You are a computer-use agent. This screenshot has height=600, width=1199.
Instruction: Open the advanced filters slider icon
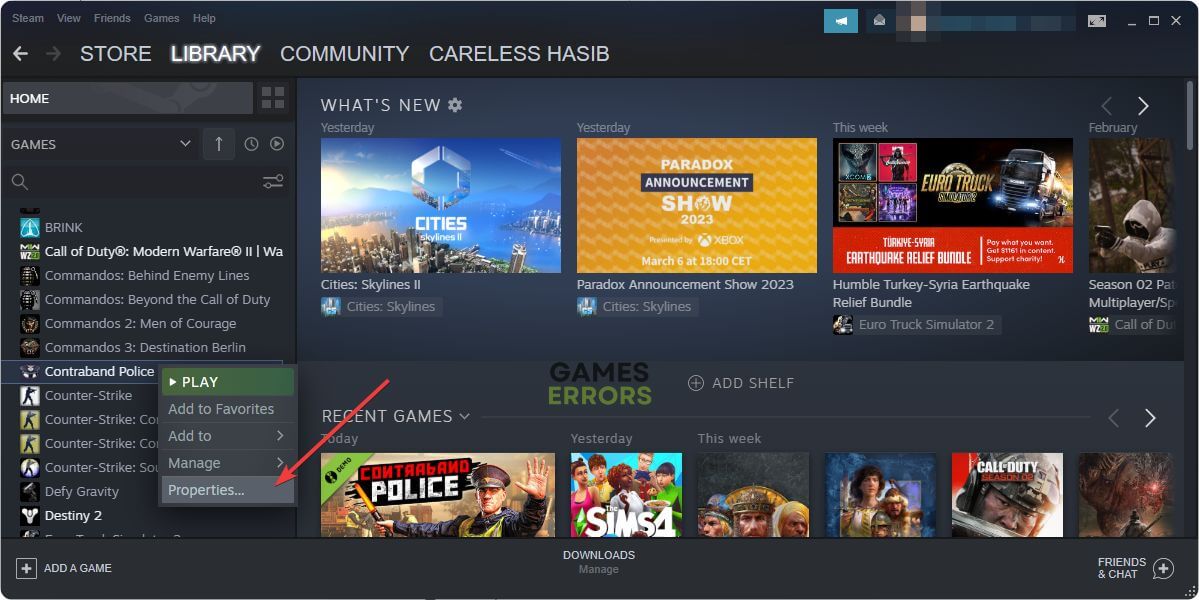click(x=273, y=181)
